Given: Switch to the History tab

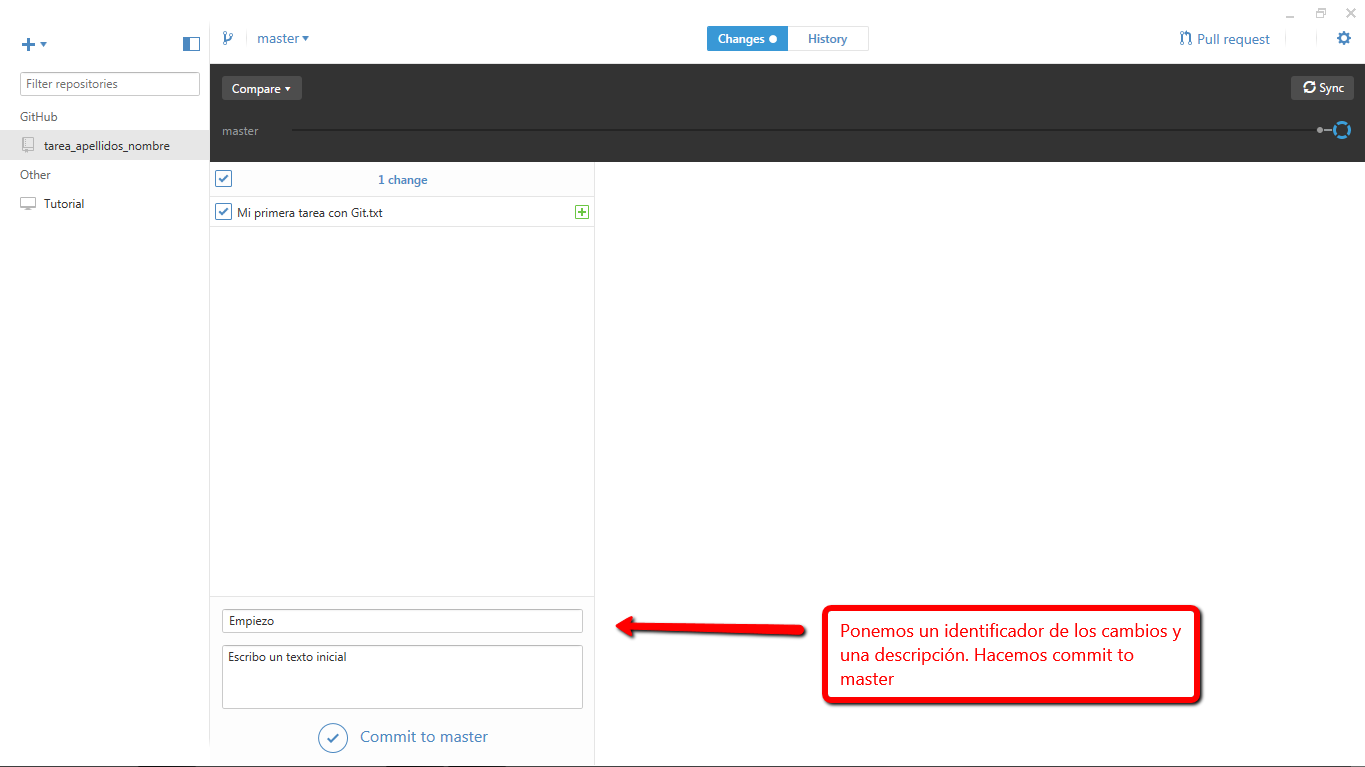Looking at the screenshot, I should pos(828,39).
